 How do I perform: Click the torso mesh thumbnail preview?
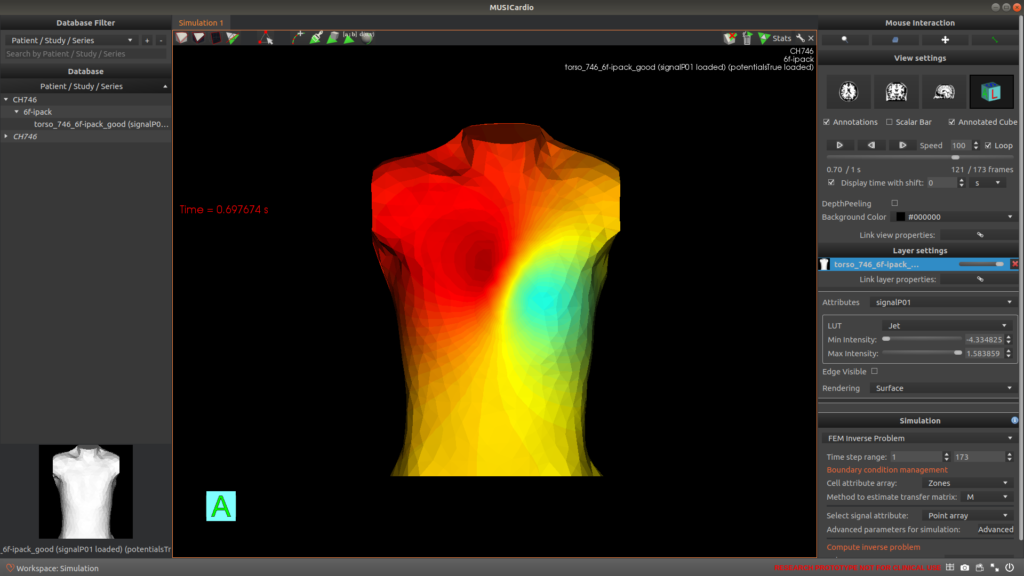tap(85, 491)
